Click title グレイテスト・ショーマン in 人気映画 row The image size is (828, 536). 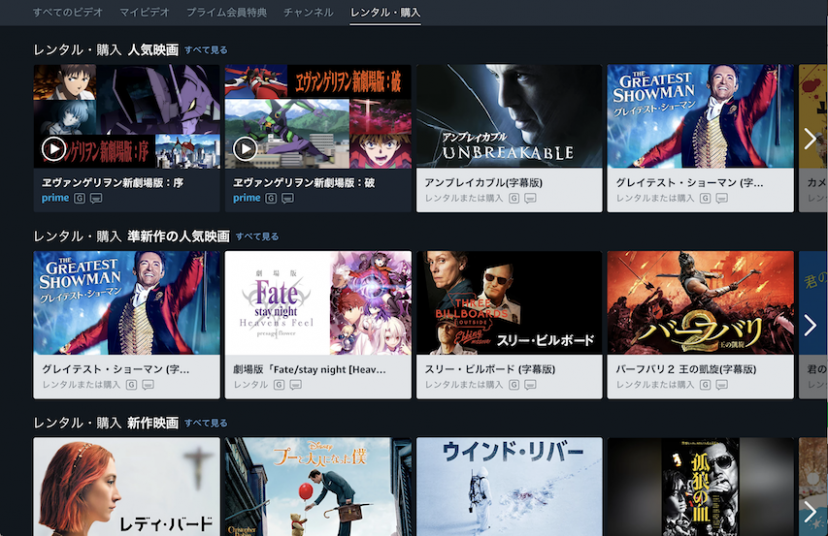click(x=689, y=183)
